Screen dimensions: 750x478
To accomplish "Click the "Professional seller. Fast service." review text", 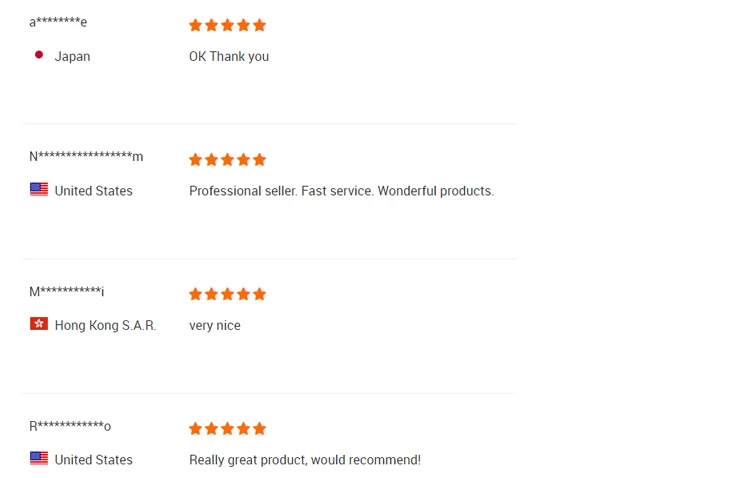I will coord(341,191).
